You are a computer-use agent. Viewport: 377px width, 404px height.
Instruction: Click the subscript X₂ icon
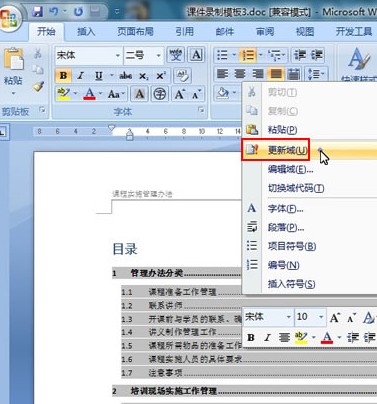[144, 76]
